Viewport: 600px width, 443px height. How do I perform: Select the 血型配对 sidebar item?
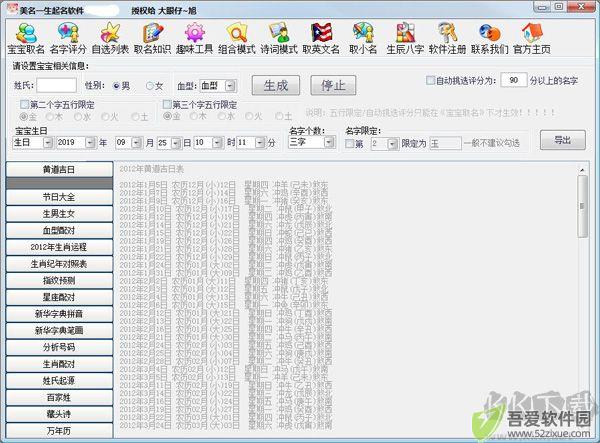[59, 231]
